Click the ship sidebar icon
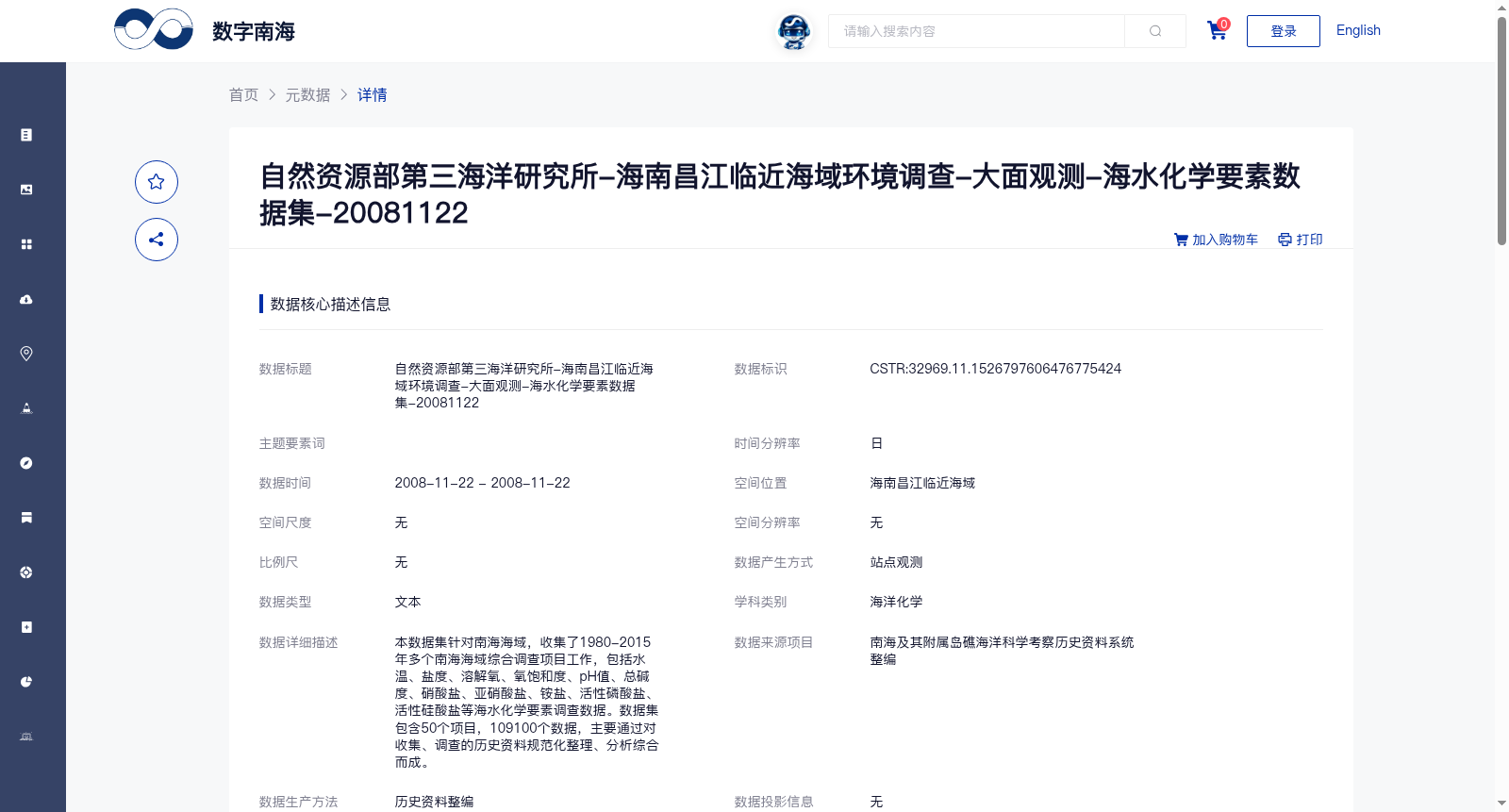The image size is (1509, 812). 26,408
